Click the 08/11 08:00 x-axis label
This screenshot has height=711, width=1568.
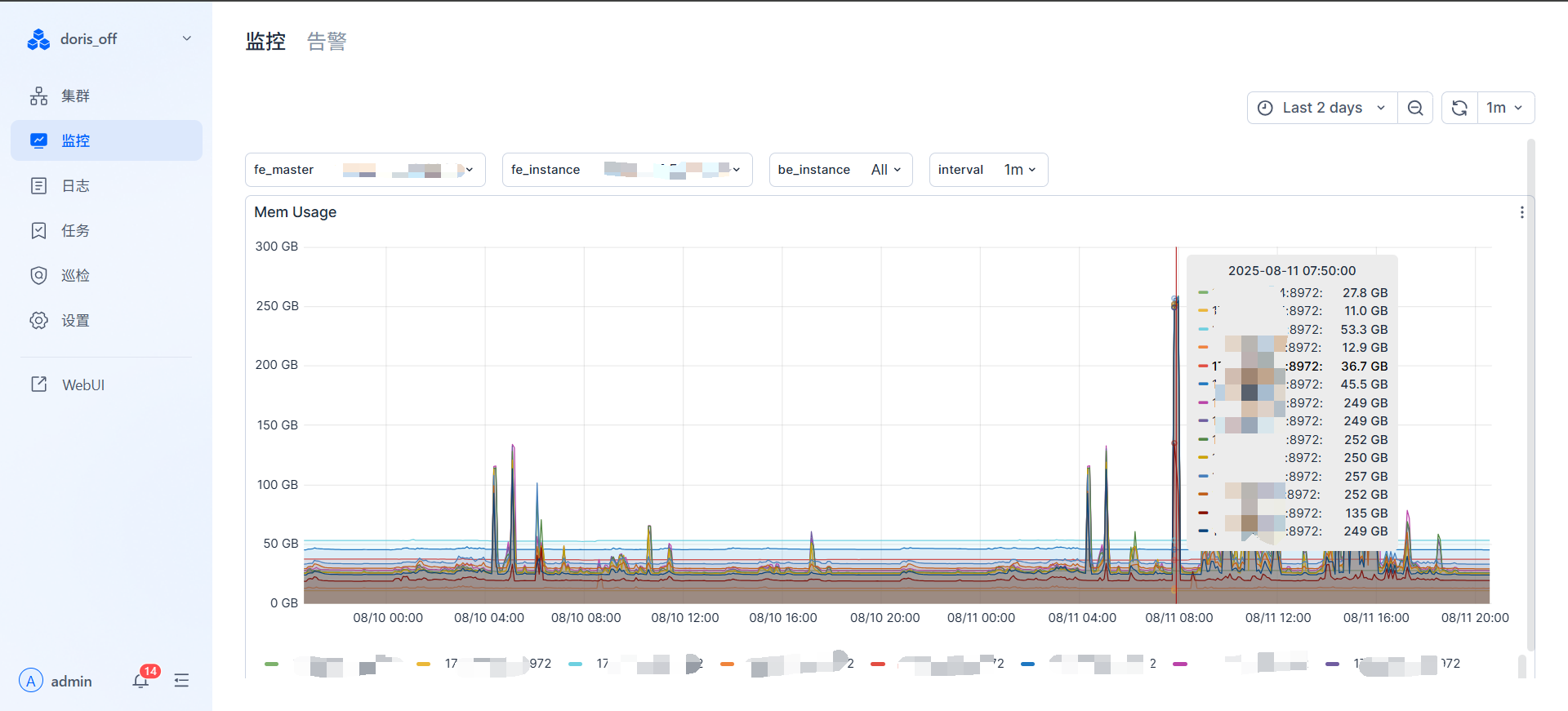(x=1178, y=618)
